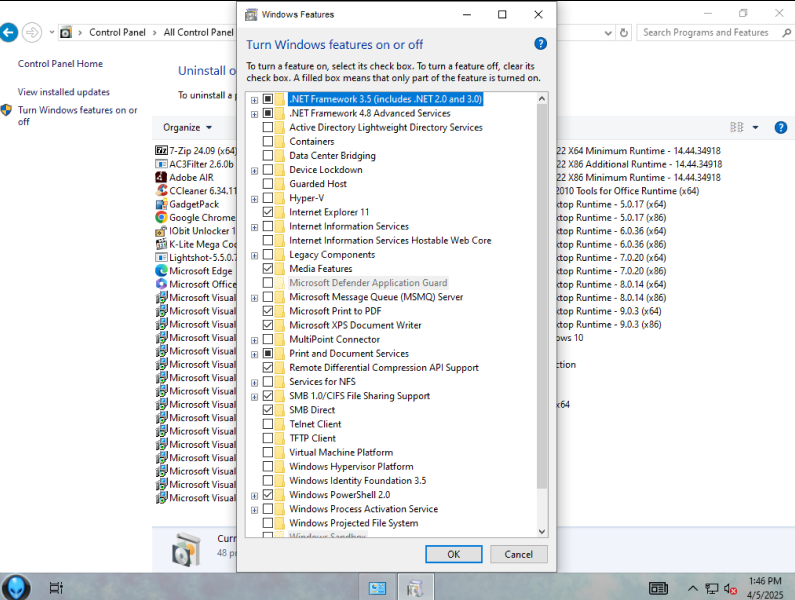Select the AC3Filter program icon
Viewport: 795px width, 600px height.
click(161, 164)
